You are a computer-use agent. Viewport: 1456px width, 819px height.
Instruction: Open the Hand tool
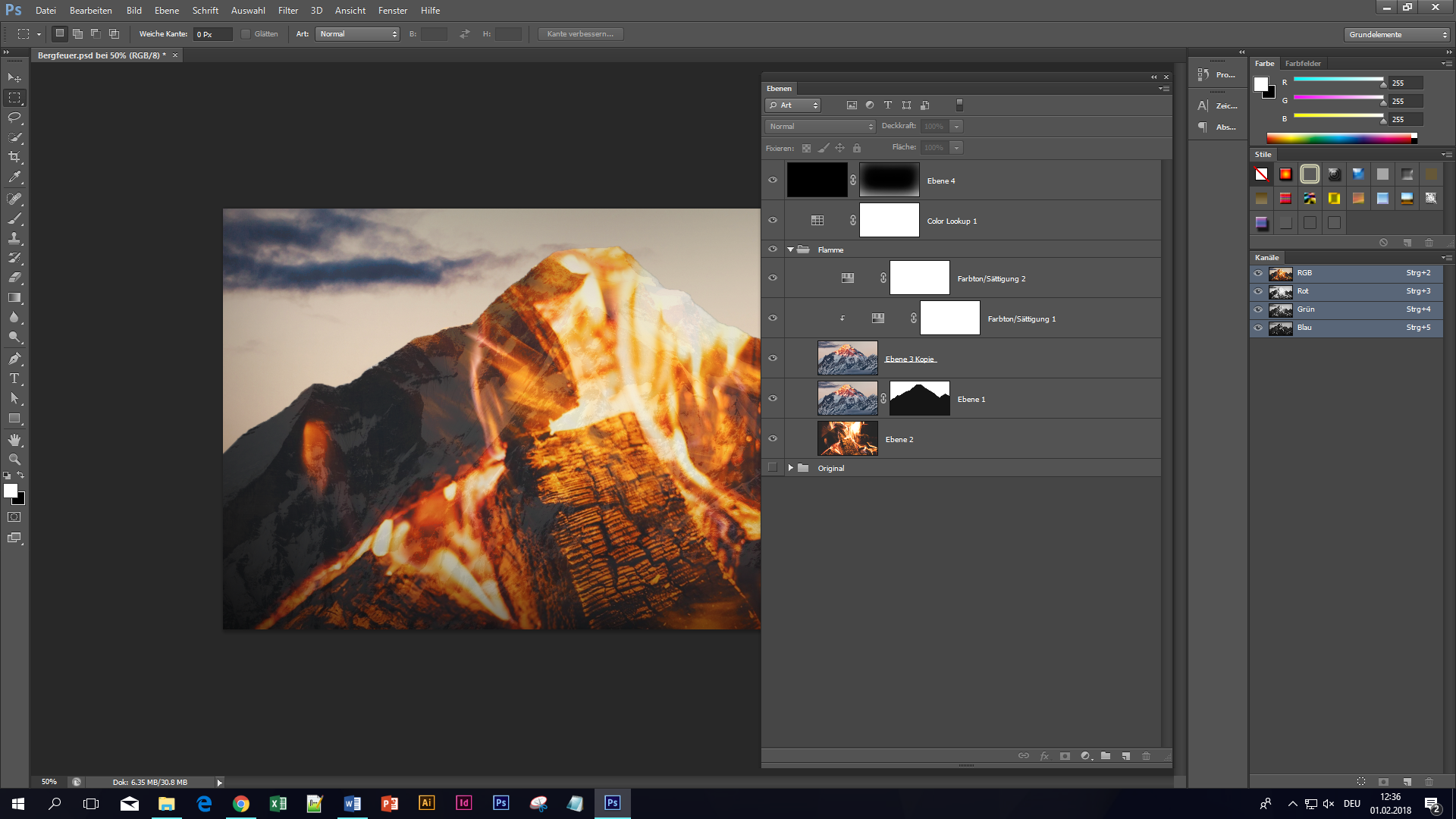coord(14,438)
